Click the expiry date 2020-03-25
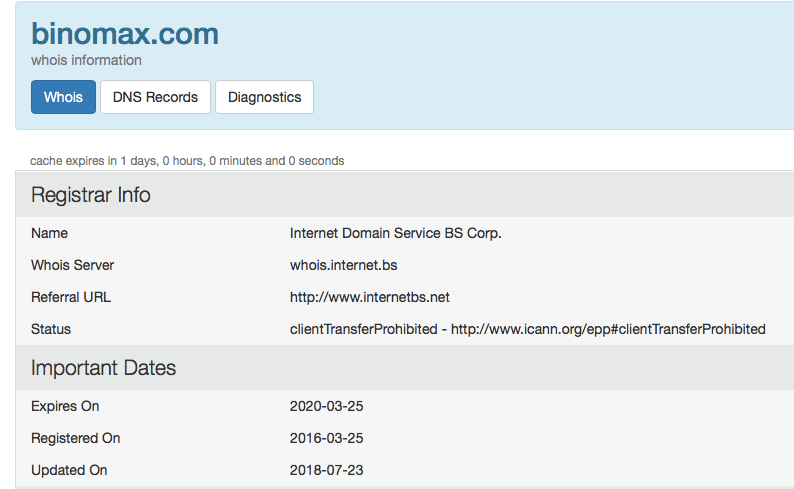 coord(324,406)
